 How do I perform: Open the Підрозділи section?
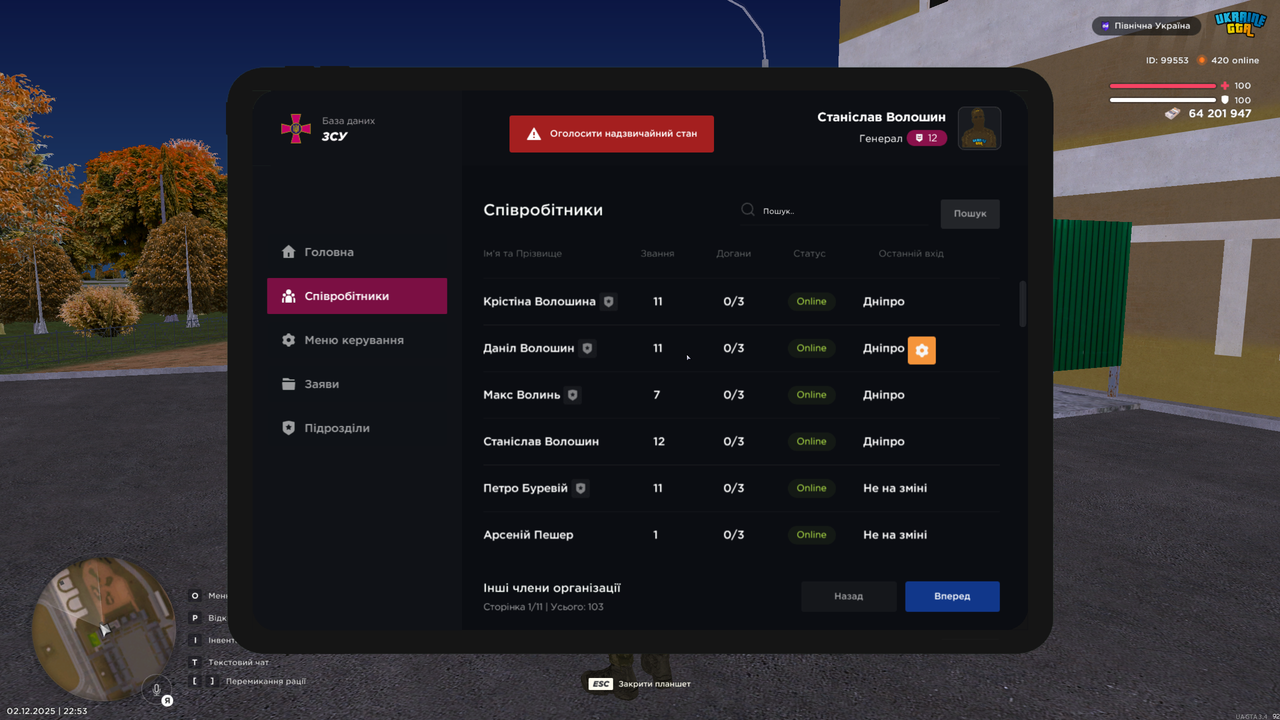(357, 428)
